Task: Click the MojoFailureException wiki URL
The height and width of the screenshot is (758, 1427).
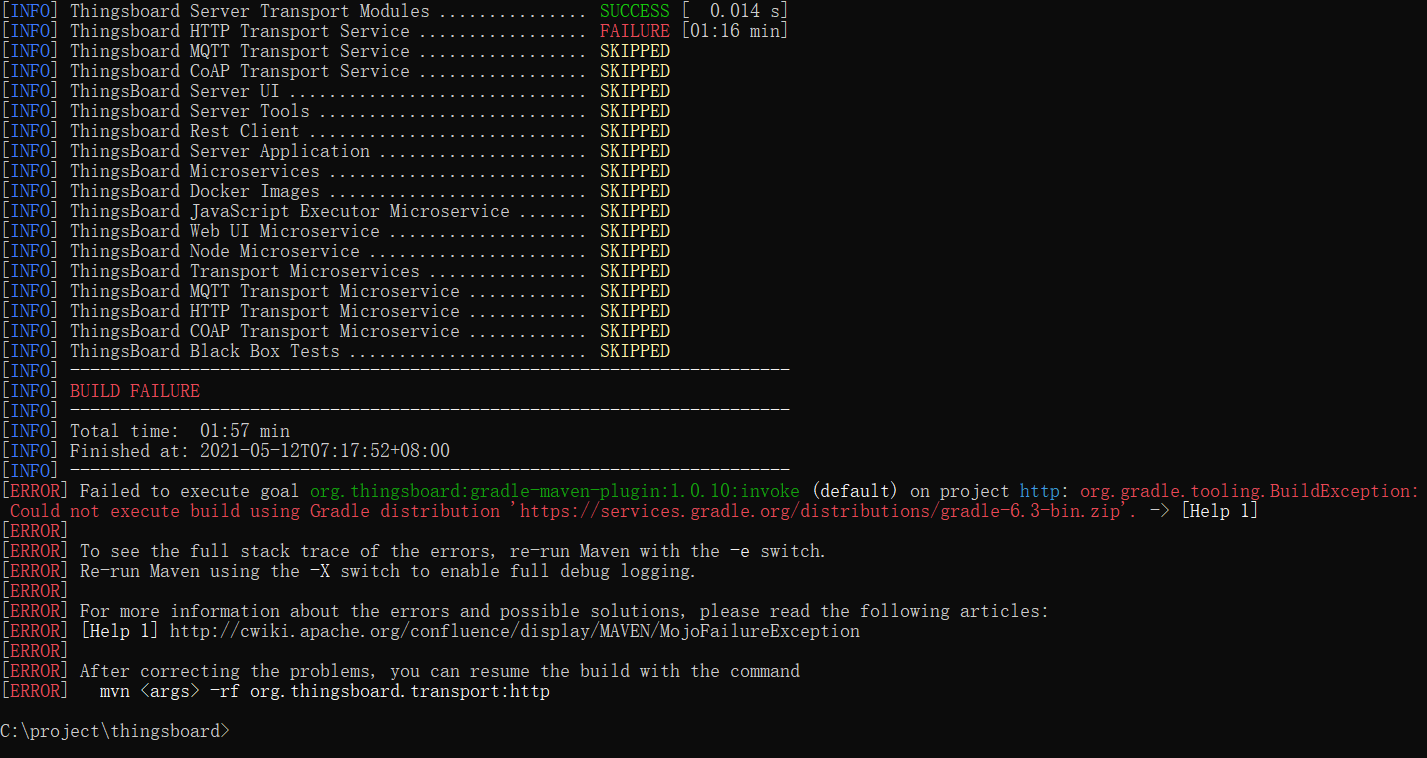Action: click(x=515, y=631)
